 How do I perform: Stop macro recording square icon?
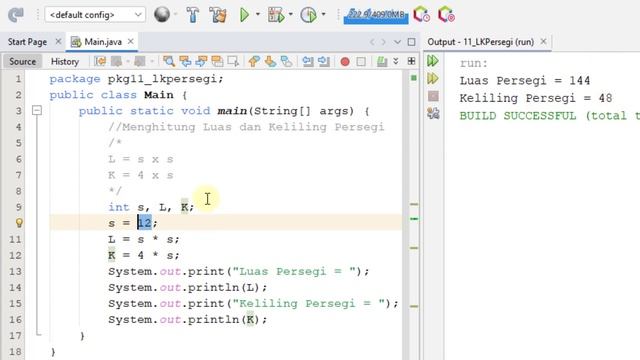click(x=361, y=62)
